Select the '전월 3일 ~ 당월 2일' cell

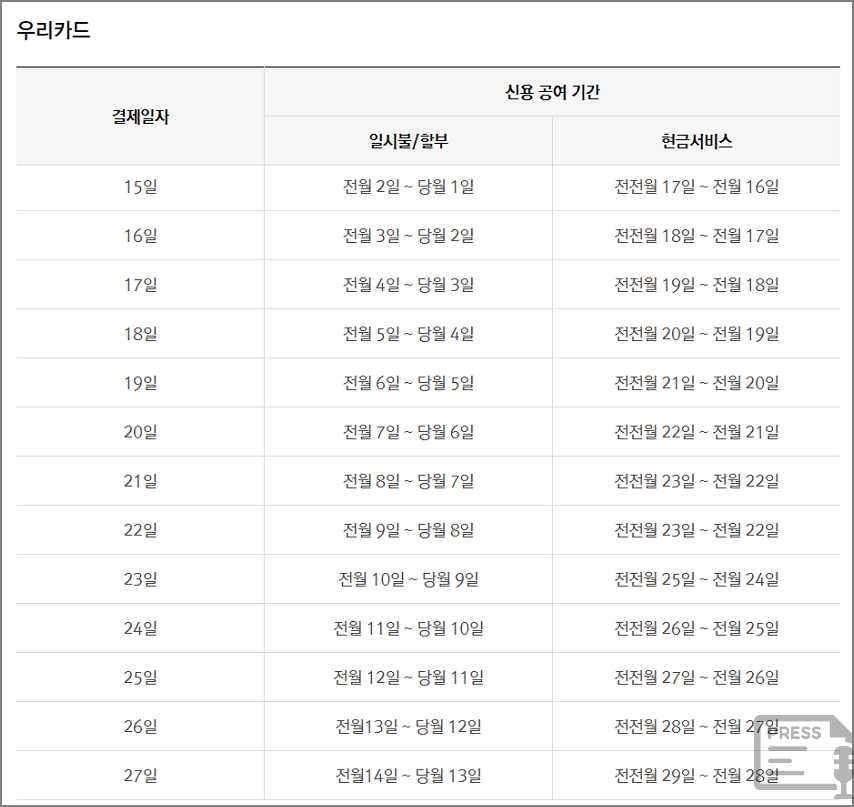408,236
